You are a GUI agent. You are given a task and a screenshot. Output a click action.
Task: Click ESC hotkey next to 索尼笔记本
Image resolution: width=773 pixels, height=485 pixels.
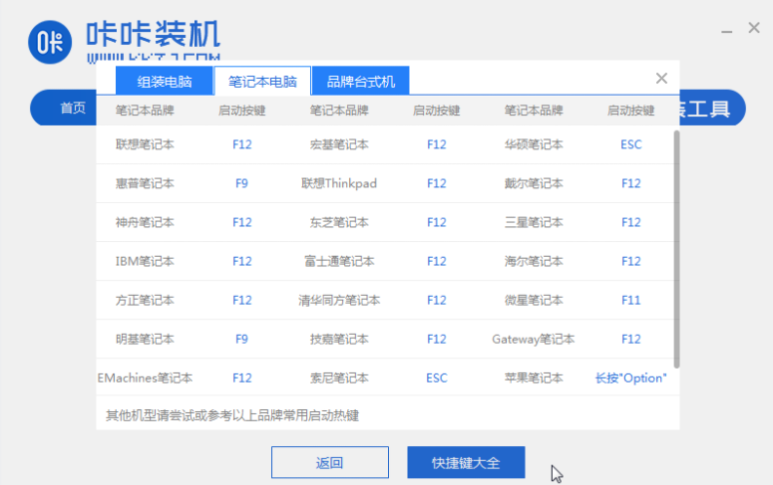point(437,378)
